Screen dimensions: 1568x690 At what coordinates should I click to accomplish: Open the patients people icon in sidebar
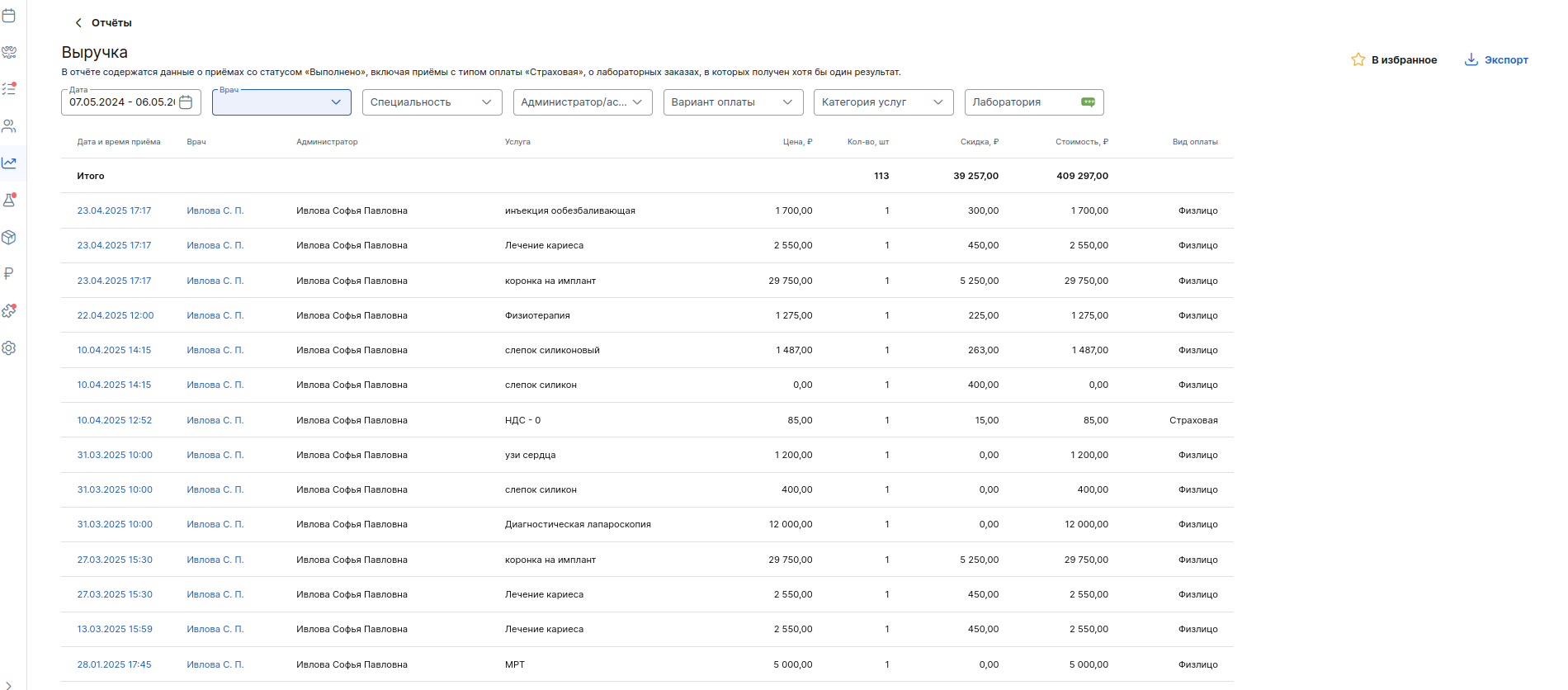point(9,126)
